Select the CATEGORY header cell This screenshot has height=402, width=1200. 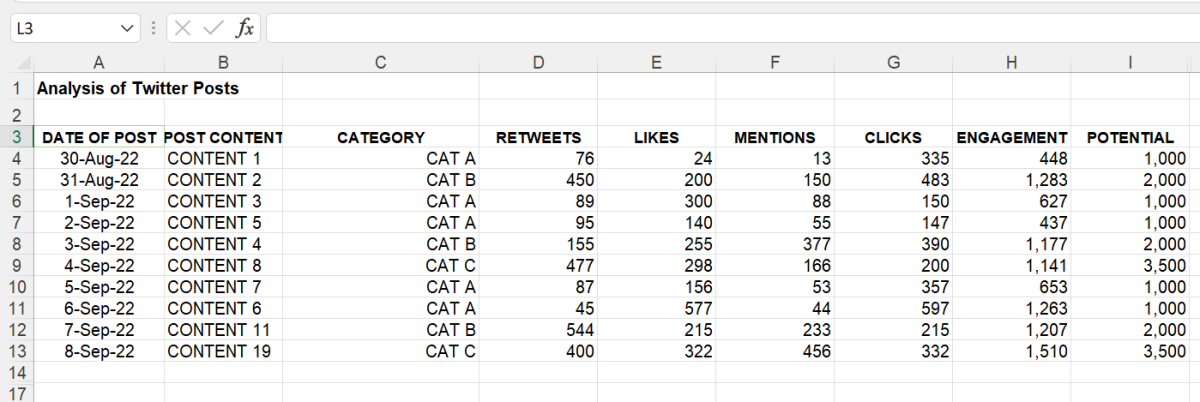pyautogui.click(x=380, y=137)
